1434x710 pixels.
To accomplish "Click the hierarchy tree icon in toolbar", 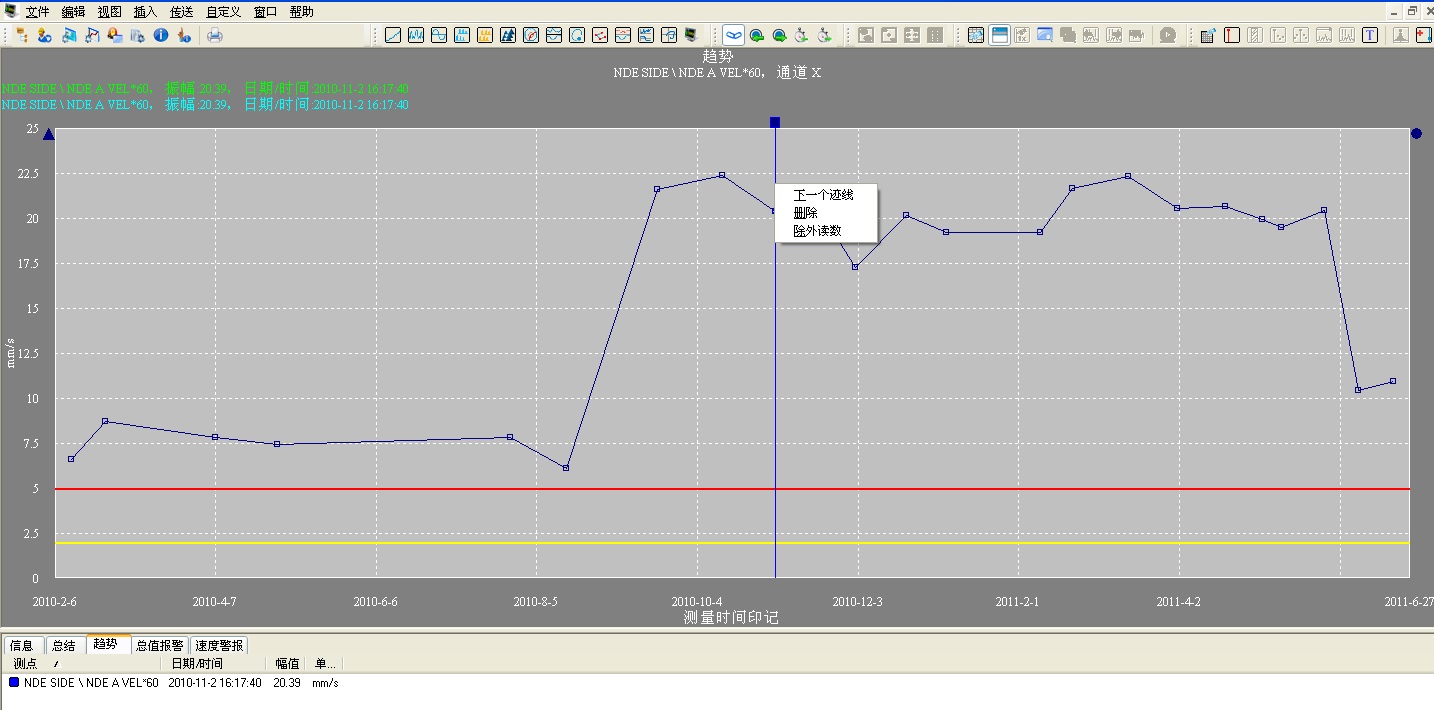I will click(x=21, y=35).
